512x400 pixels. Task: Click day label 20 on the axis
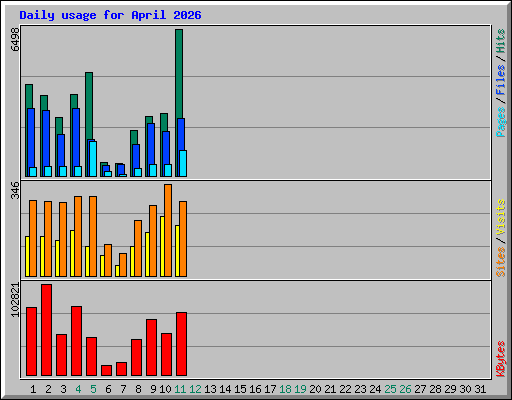coord(315,389)
